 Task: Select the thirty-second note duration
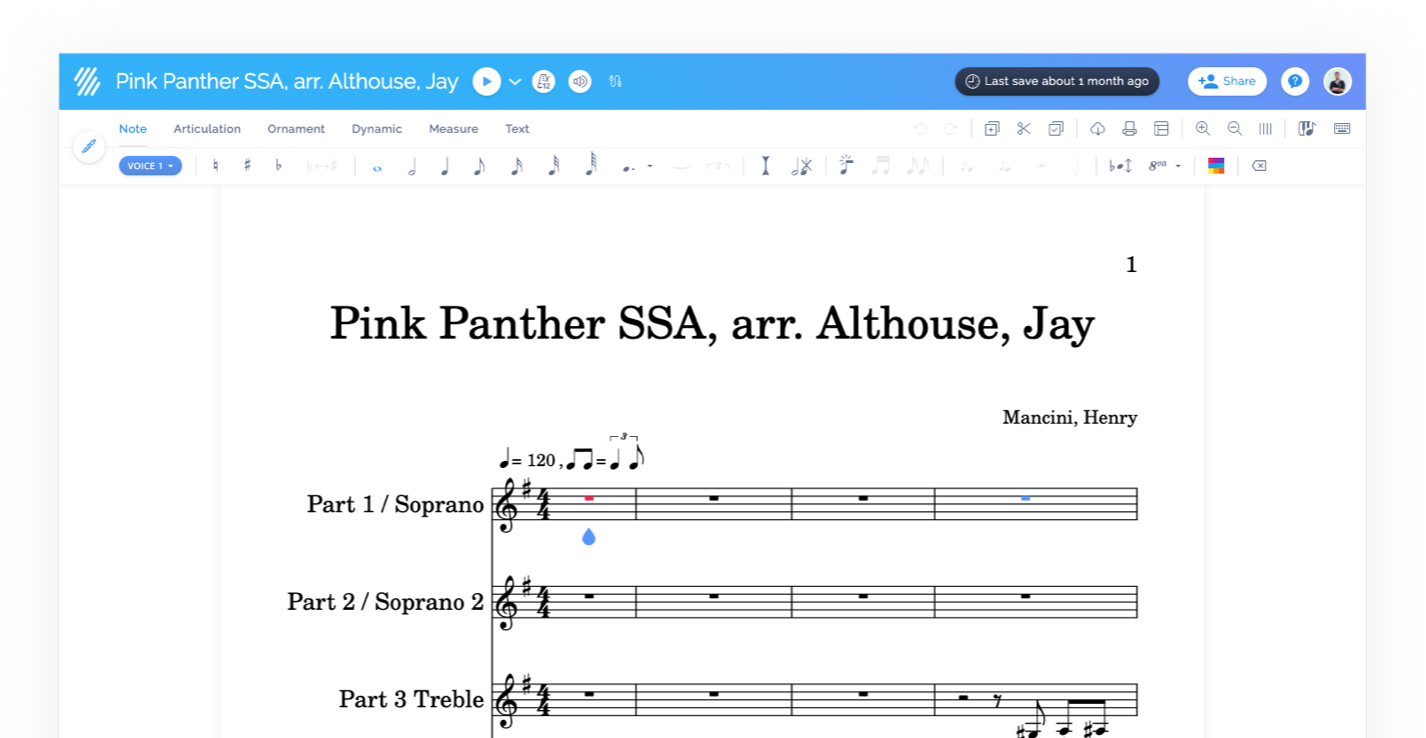tap(553, 167)
